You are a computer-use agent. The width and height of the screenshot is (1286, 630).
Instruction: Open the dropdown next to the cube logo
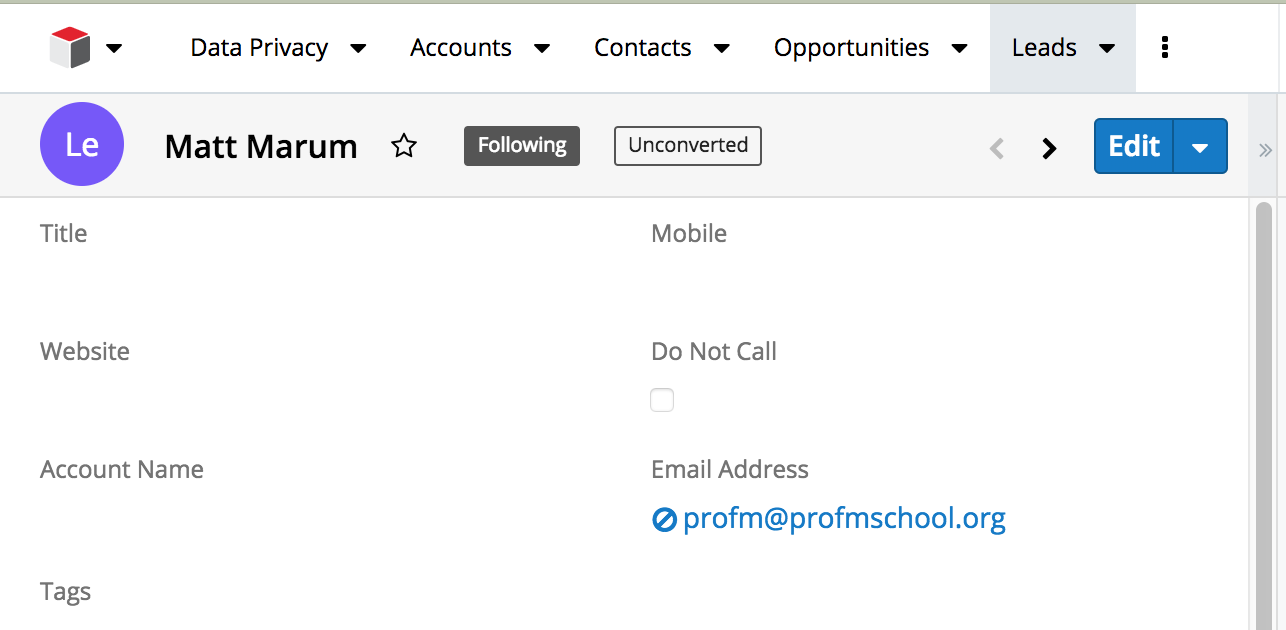tap(114, 48)
